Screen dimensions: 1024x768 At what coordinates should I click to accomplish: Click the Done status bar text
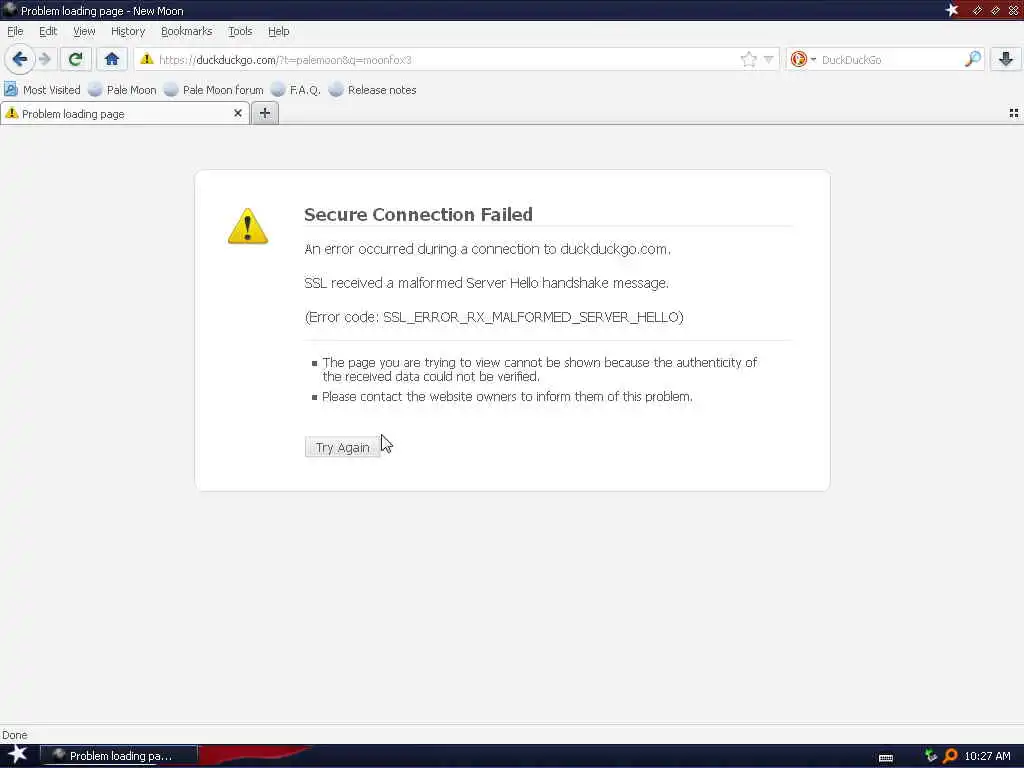click(15, 735)
